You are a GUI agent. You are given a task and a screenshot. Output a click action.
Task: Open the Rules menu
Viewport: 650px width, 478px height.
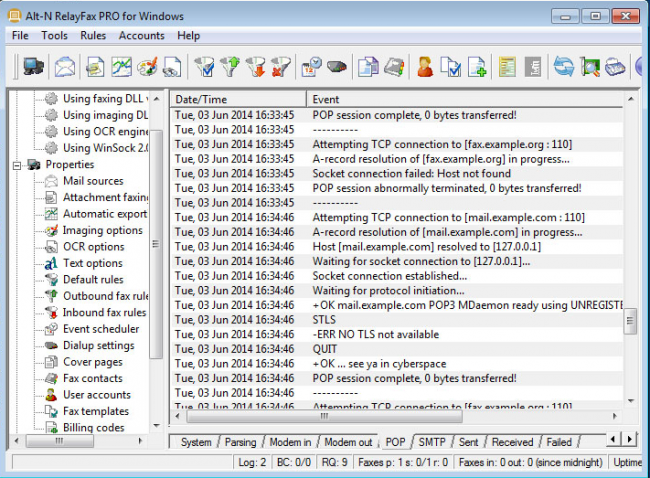[93, 36]
